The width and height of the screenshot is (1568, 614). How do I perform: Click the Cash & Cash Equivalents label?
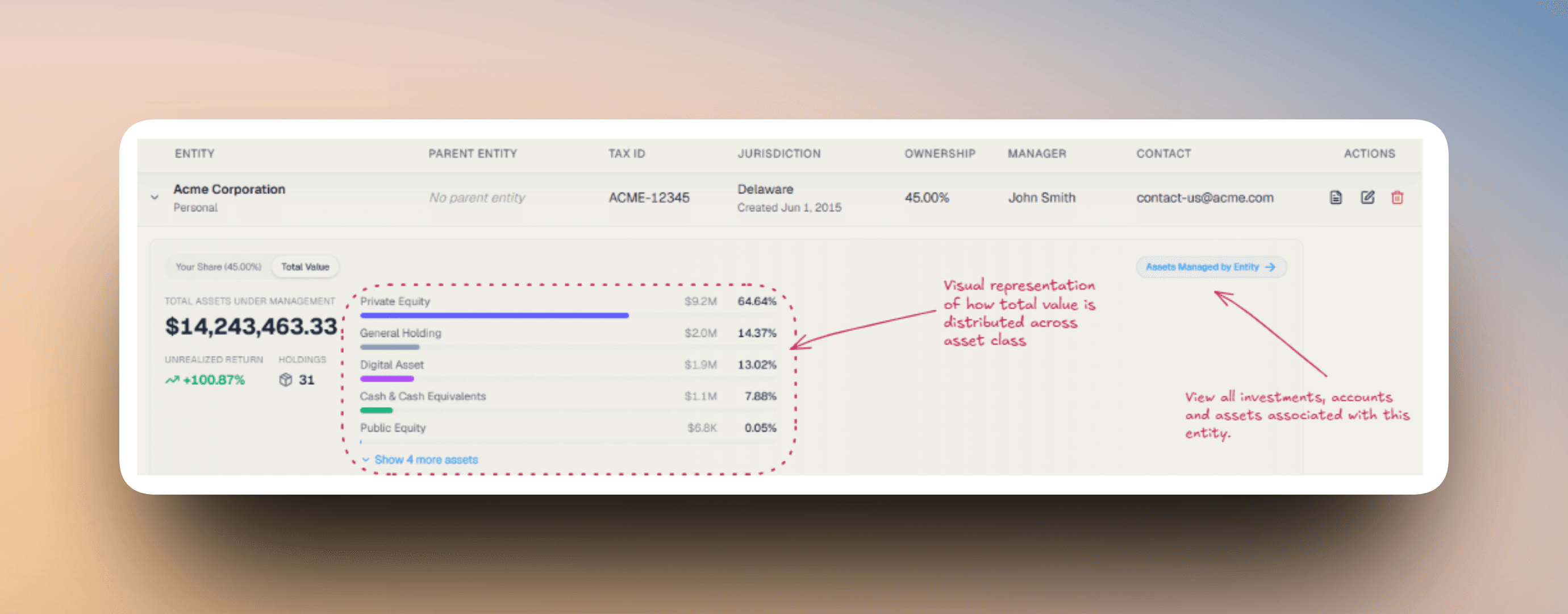(x=423, y=397)
